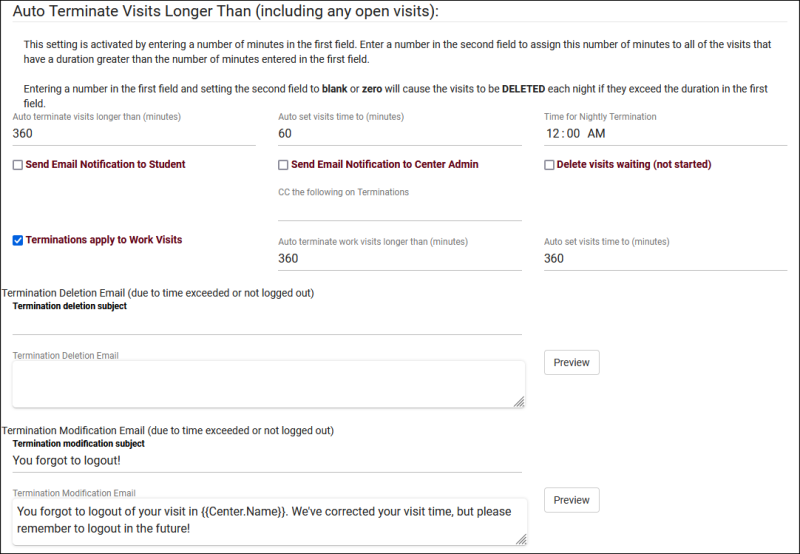800x554 pixels.
Task: Grab resize handle of Termination Deletion Email box
Action: [x=519, y=402]
